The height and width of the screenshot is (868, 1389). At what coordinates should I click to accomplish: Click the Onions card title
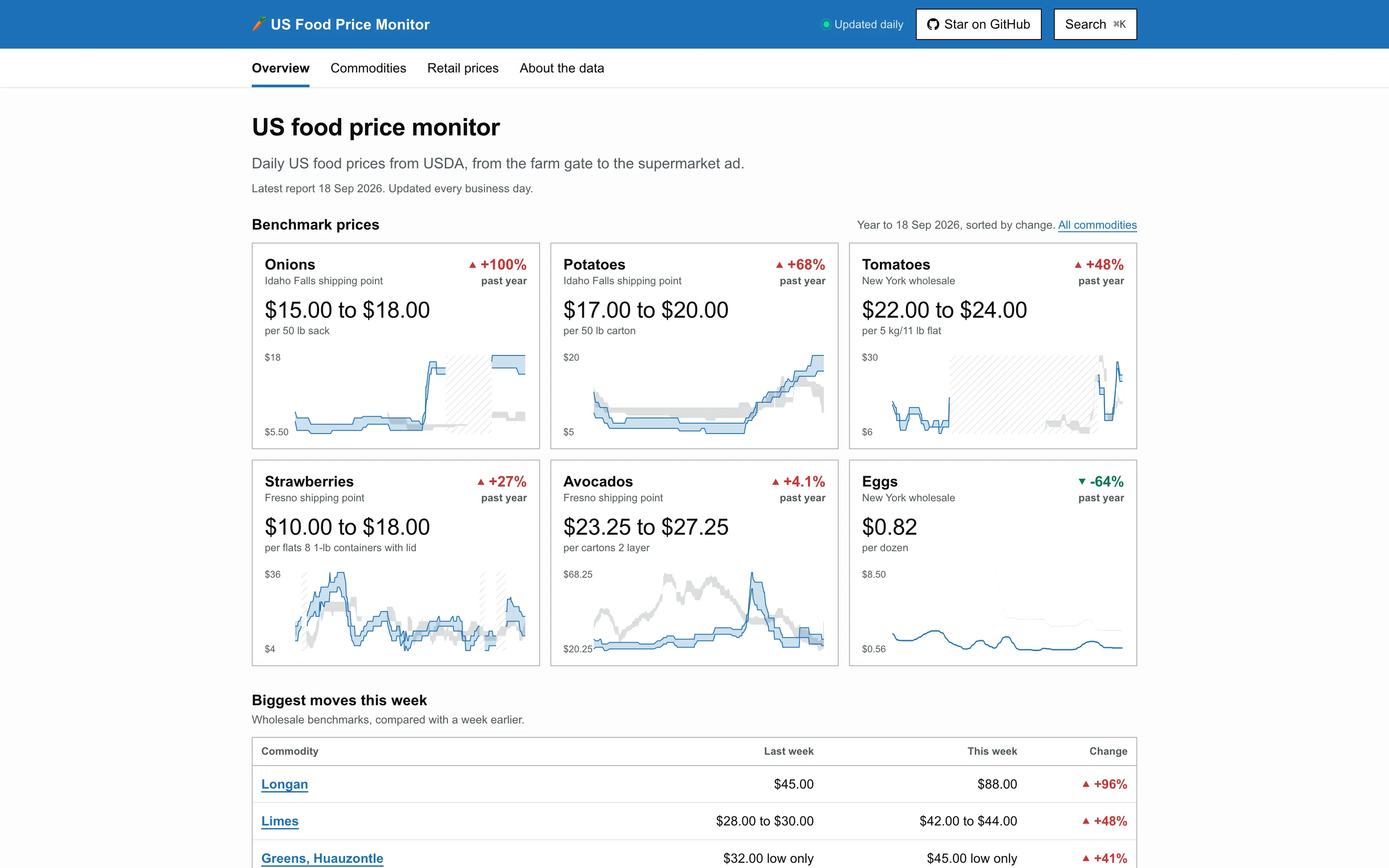tap(290, 265)
